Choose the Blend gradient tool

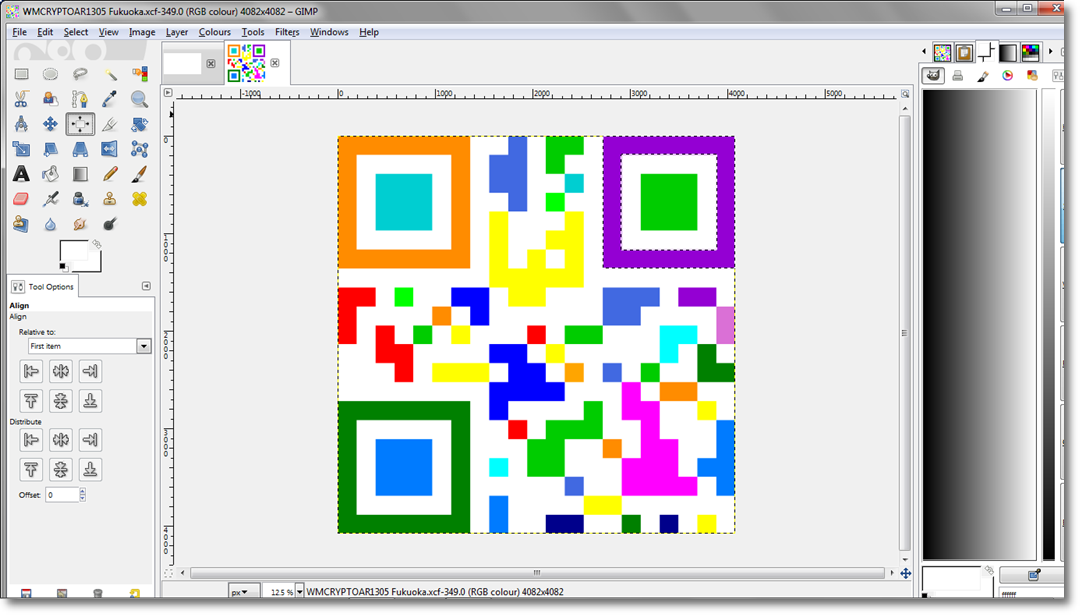point(80,174)
